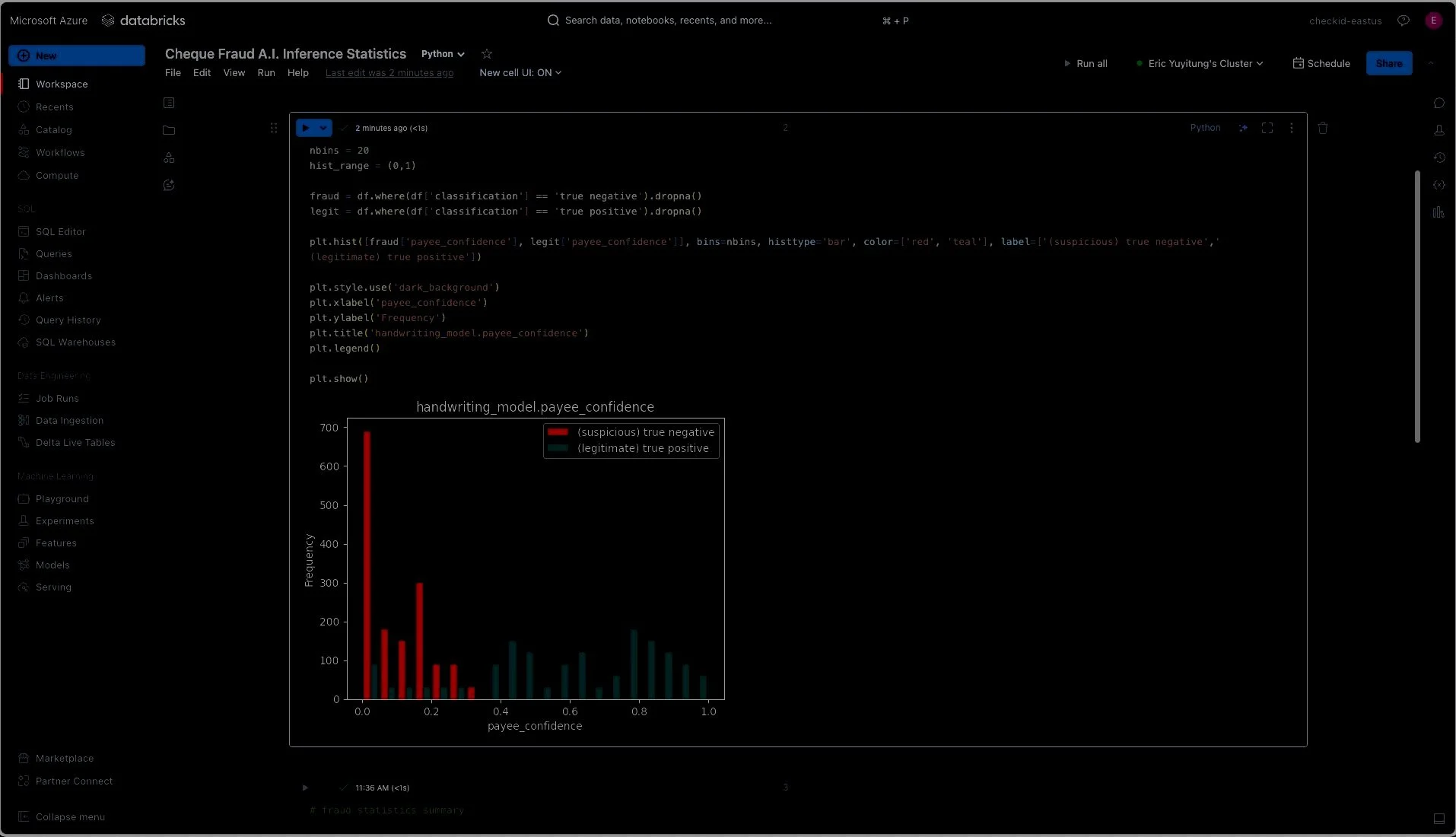Expand the cell run options chevron
Viewport: 1456px width, 837px height.
tap(323, 128)
